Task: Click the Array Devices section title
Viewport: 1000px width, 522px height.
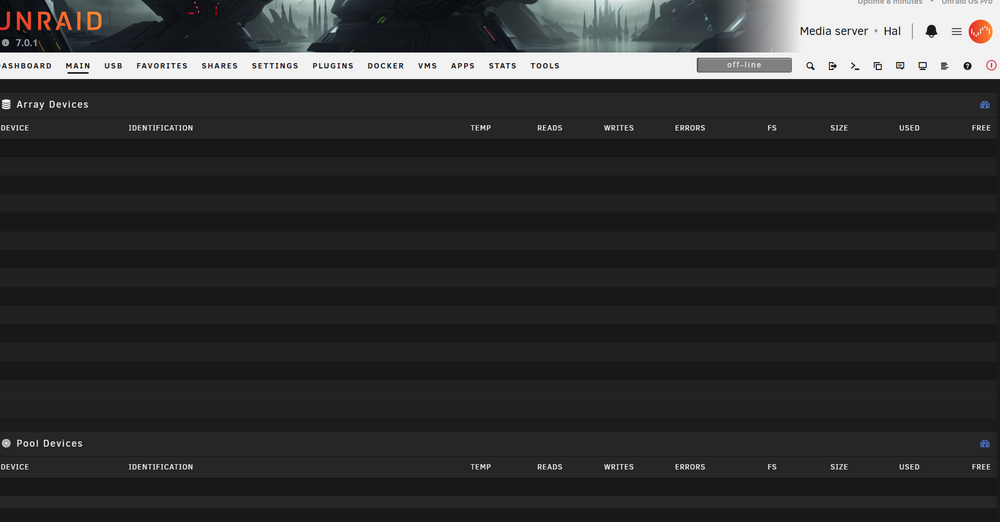Action: click(52, 105)
